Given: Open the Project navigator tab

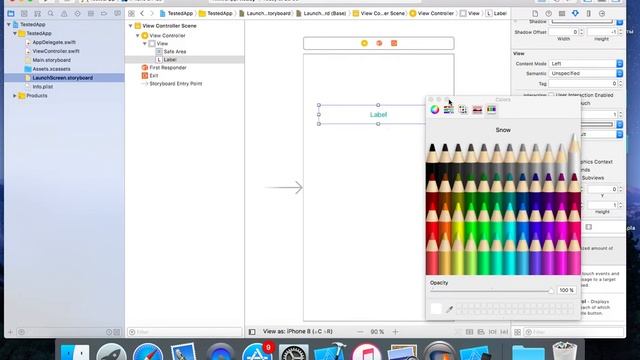Looking at the screenshot, I should [x=11, y=13].
